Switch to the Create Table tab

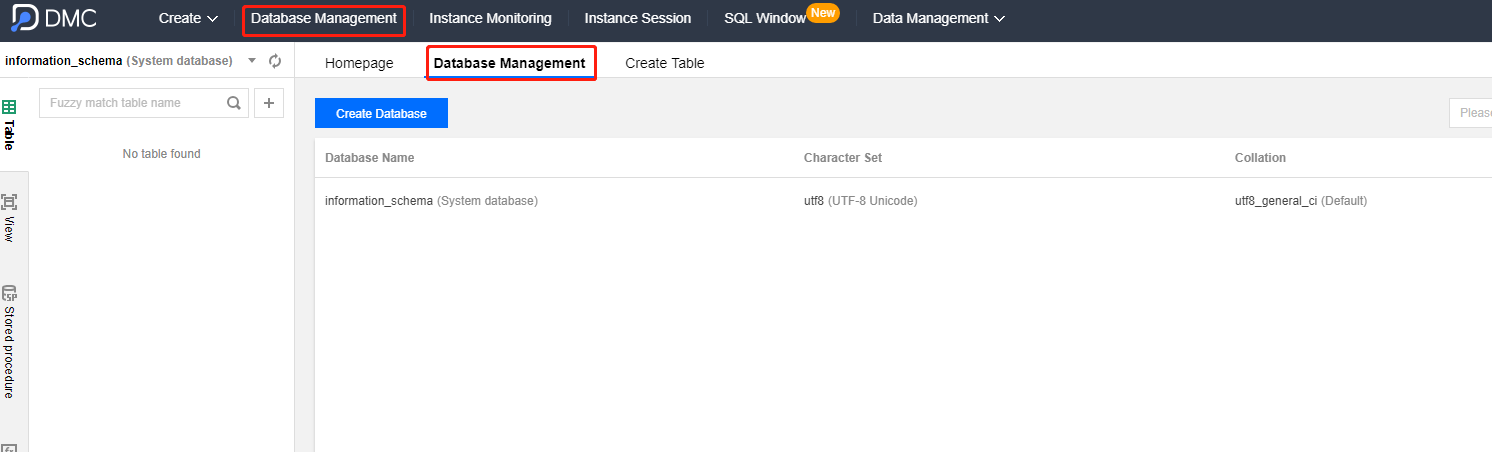[x=665, y=63]
